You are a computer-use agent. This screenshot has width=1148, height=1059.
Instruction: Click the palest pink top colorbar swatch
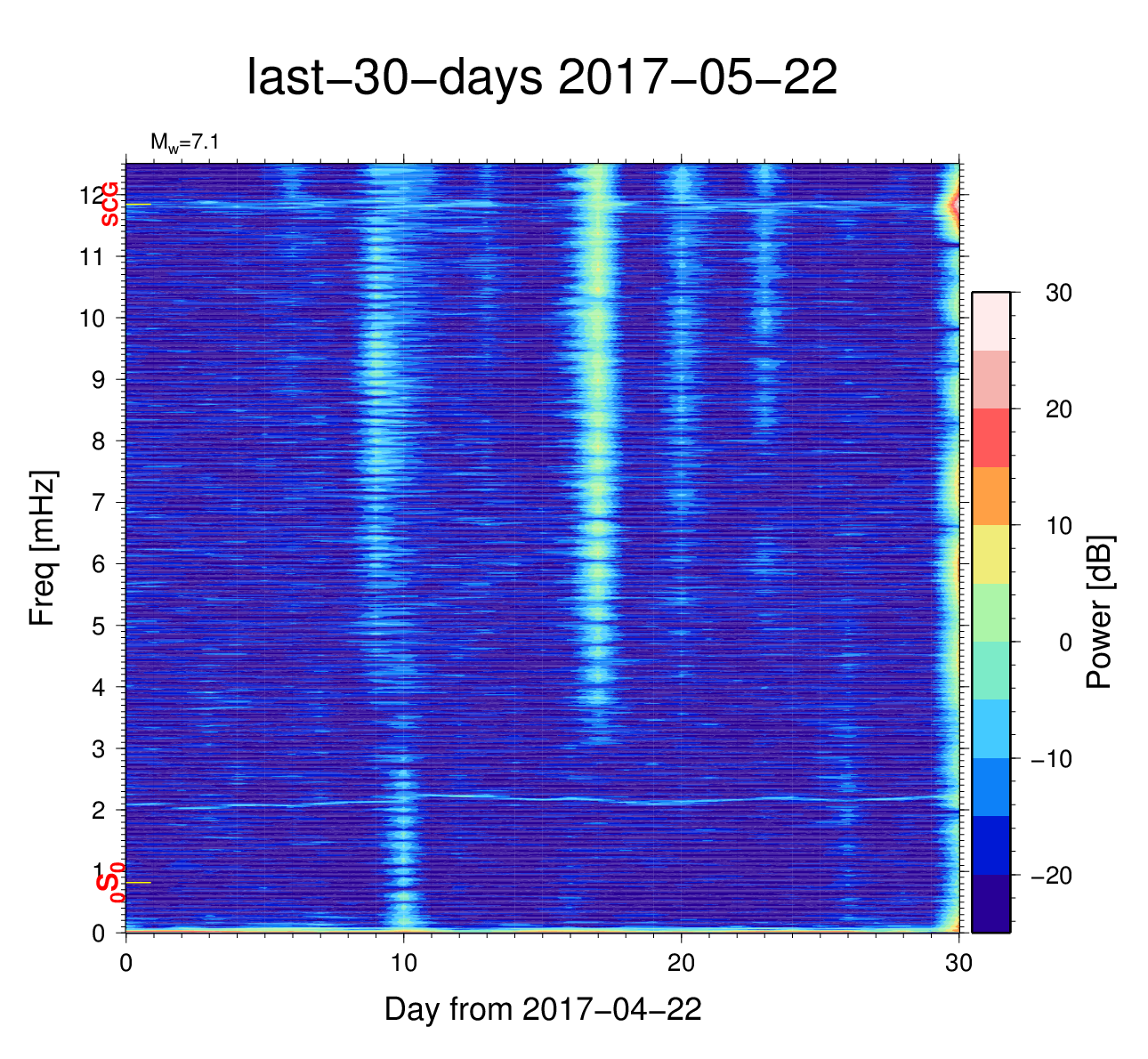coord(990,321)
